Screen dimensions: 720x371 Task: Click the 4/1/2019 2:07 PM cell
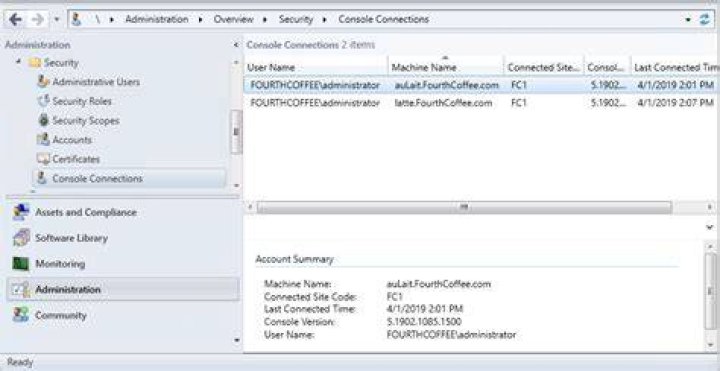pyautogui.click(x=675, y=103)
